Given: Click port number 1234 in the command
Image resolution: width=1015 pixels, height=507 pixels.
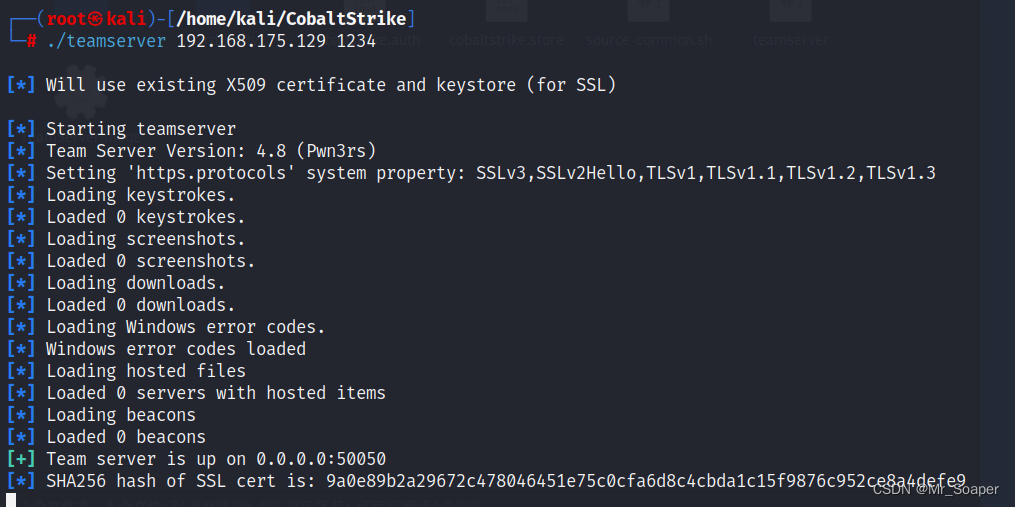Looking at the screenshot, I should pyautogui.click(x=356, y=41).
